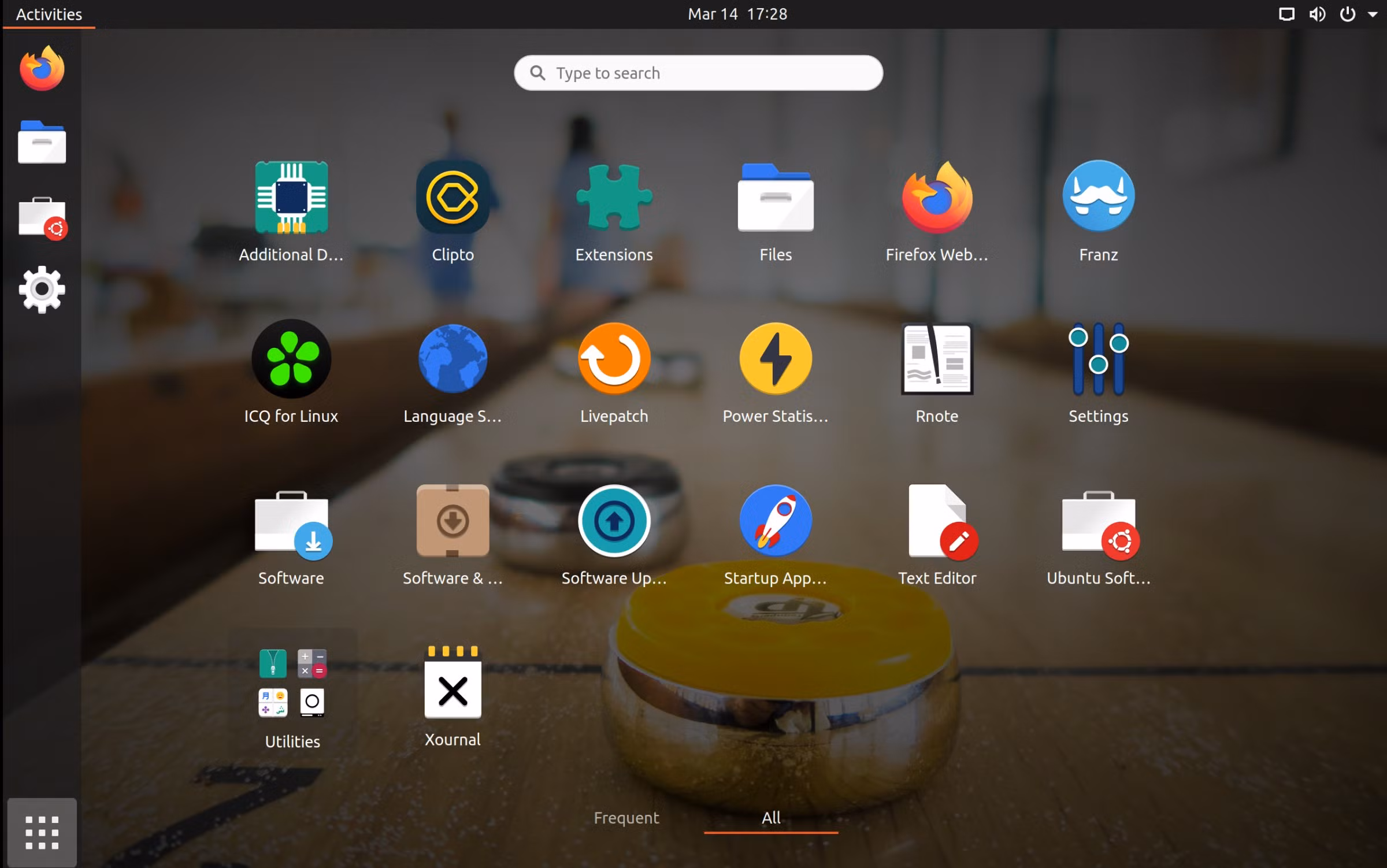
Task: Launch ICQ for Linux
Action: pos(291,359)
